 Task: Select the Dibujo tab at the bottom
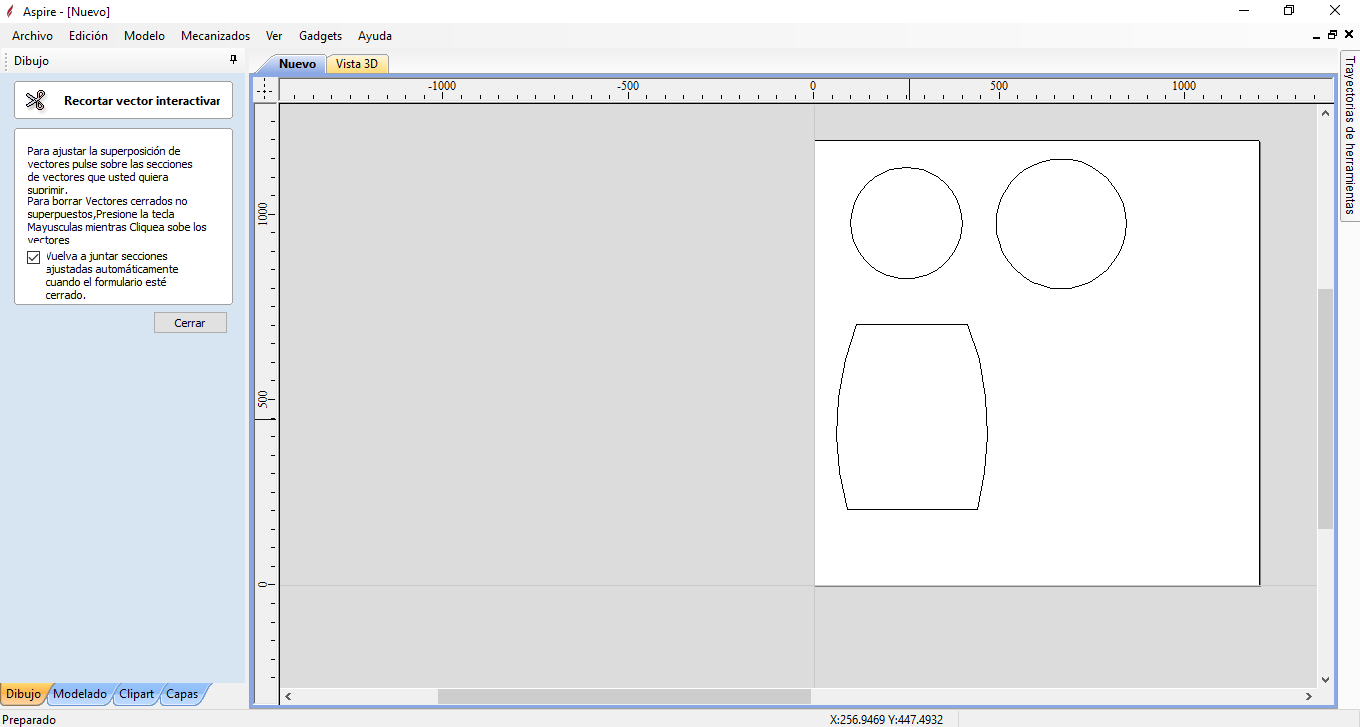[x=23, y=694]
